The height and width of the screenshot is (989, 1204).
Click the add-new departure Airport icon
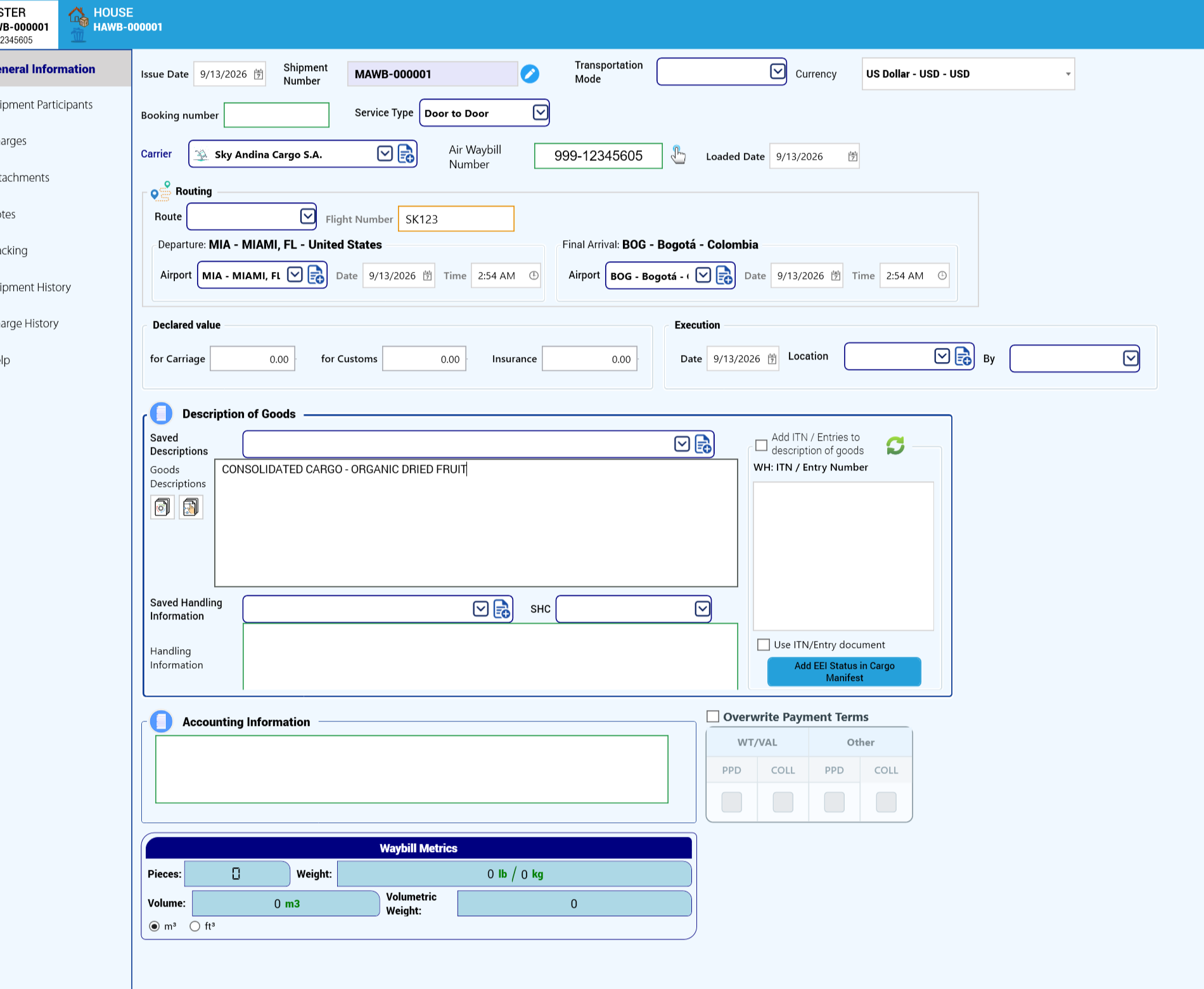click(x=316, y=275)
